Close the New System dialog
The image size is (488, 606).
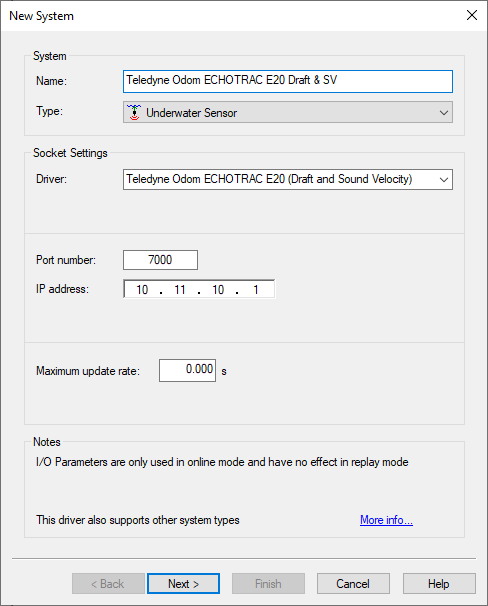(472, 15)
